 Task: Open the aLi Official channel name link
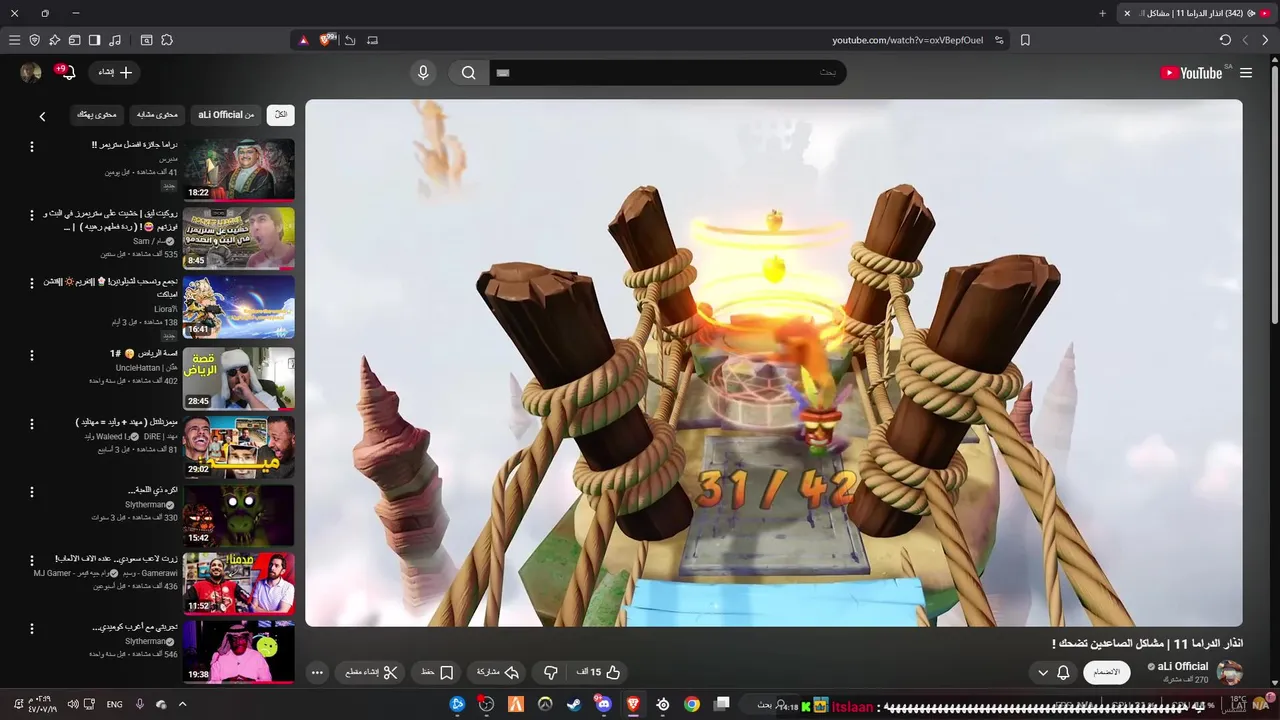[x=1182, y=666]
